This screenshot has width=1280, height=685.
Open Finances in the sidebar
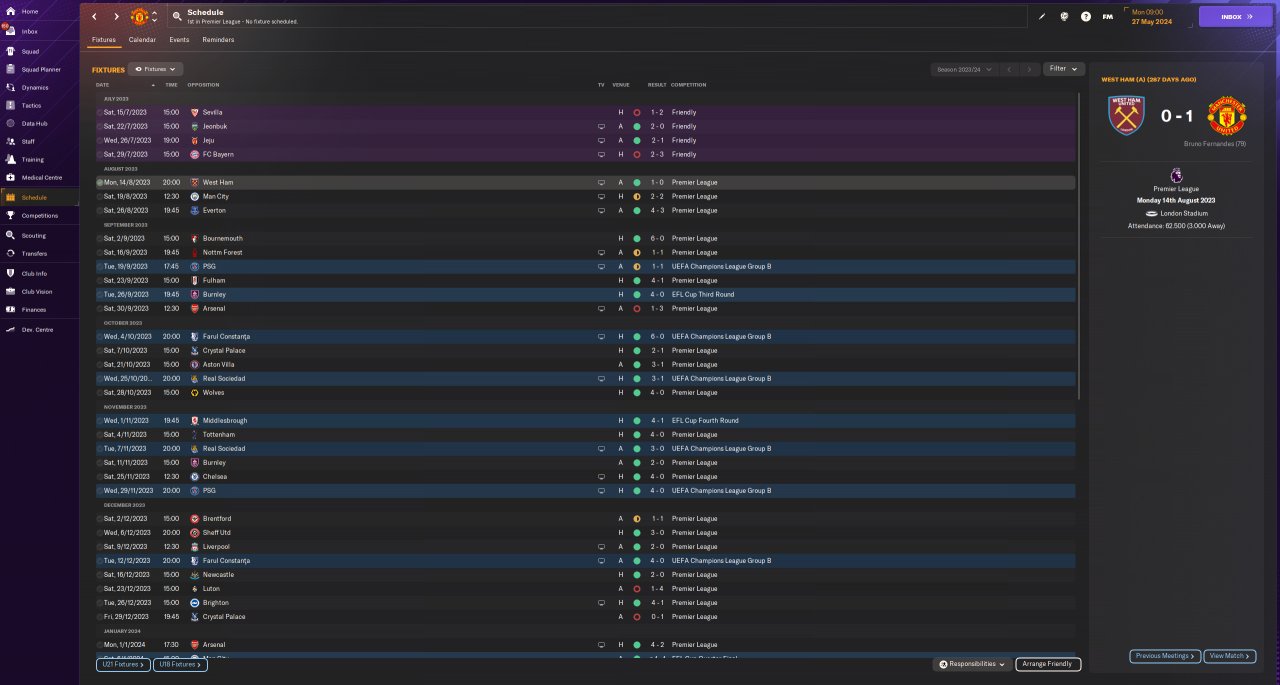tap(40, 309)
